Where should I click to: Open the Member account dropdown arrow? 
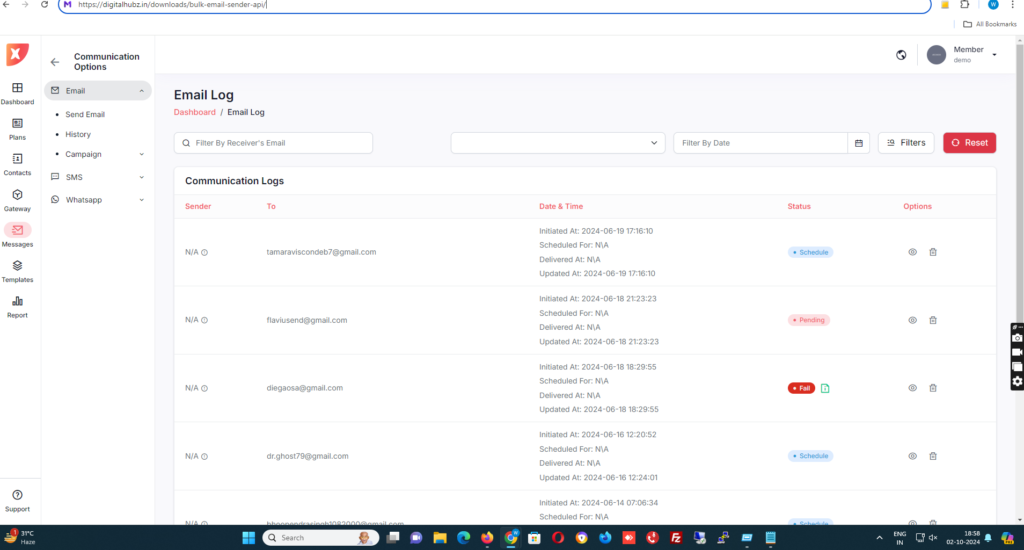pos(995,55)
